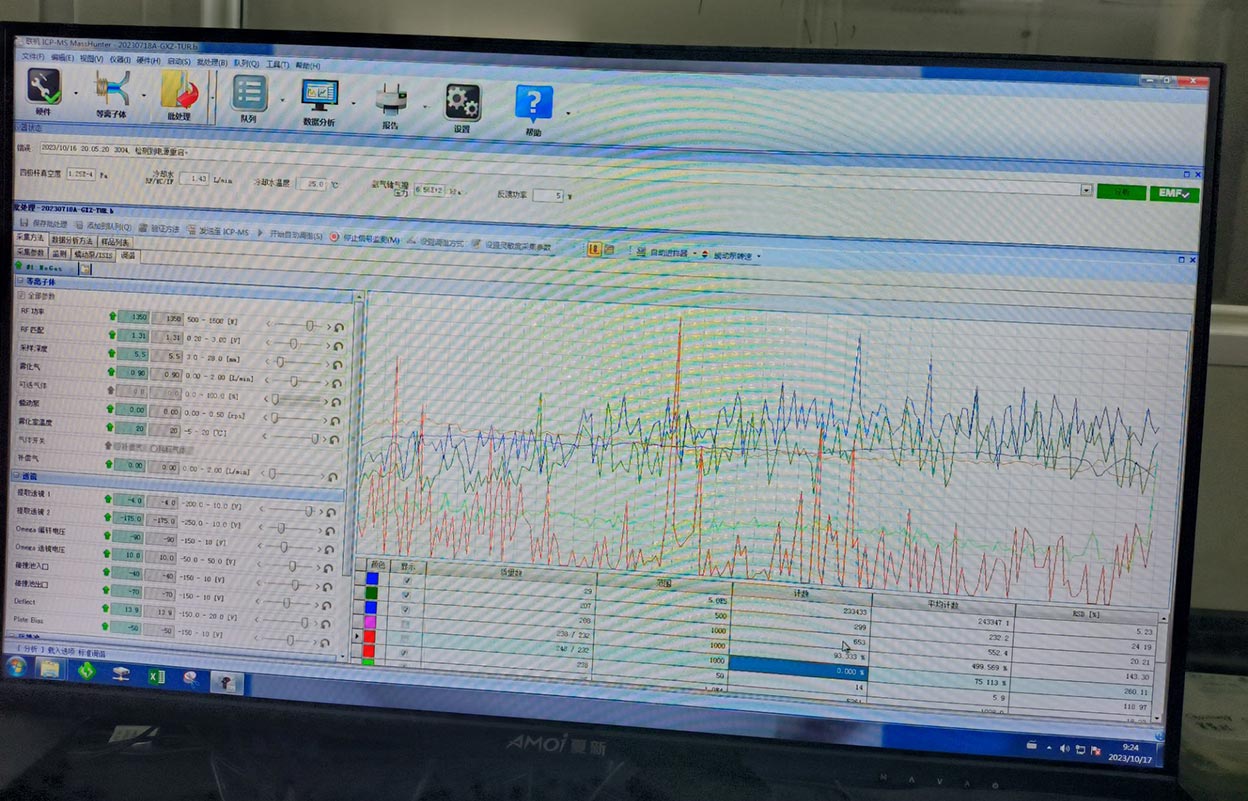Image resolution: width=1248 pixels, height=801 pixels.
Task: Click 发送至 ICP-MS toolbar item
Action: pyautogui.click(x=217, y=231)
